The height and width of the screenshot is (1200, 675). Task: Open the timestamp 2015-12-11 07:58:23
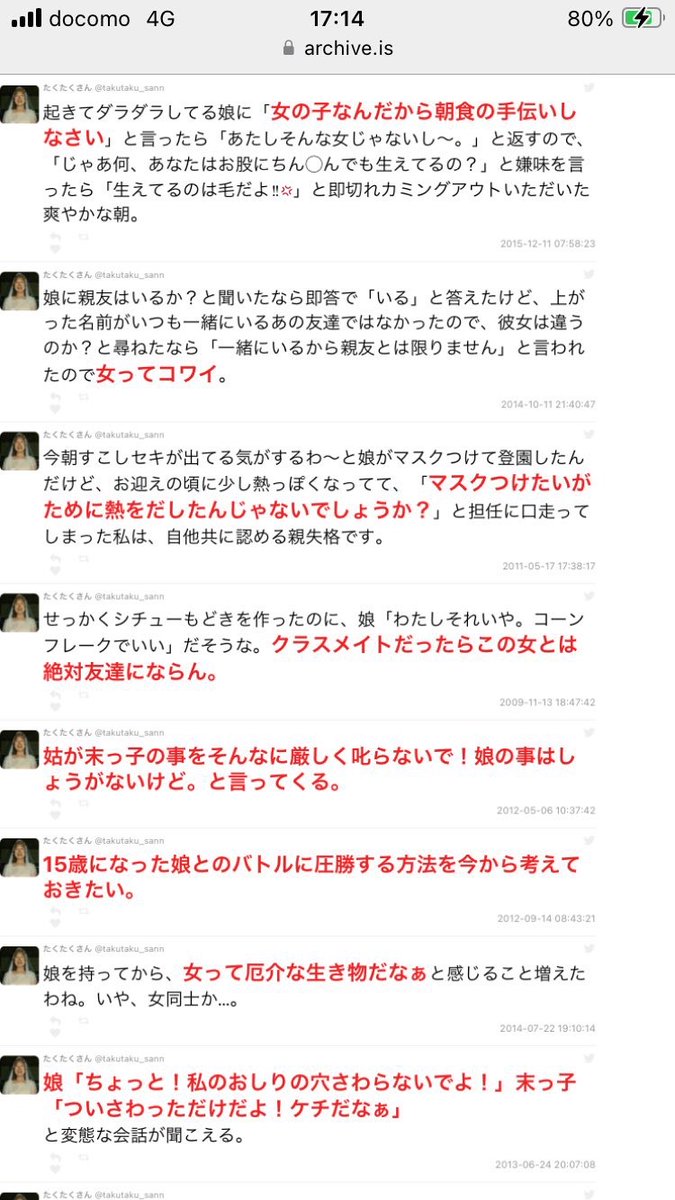tap(548, 243)
